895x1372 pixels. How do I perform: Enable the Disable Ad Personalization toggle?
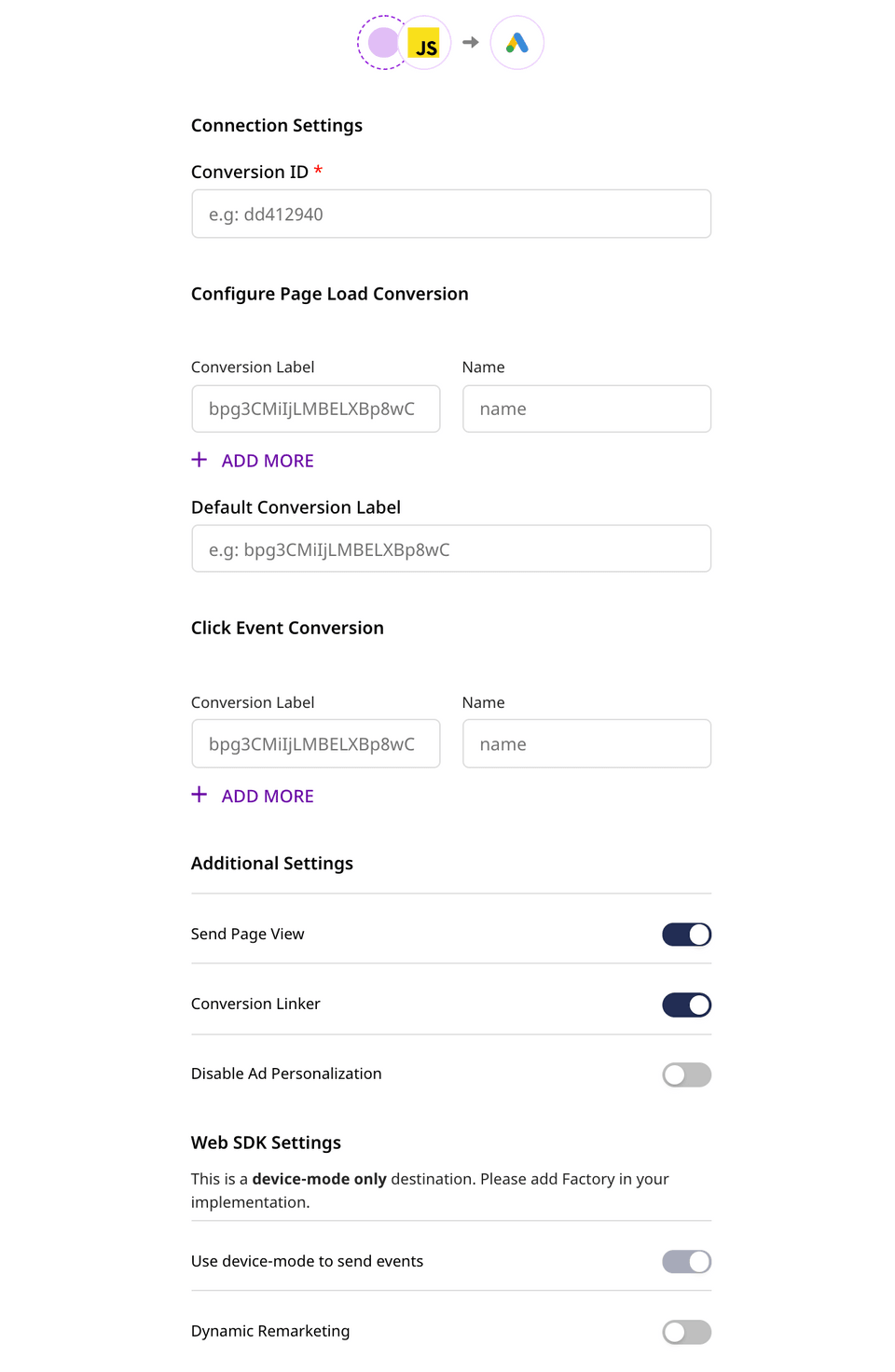point(686,1074)
